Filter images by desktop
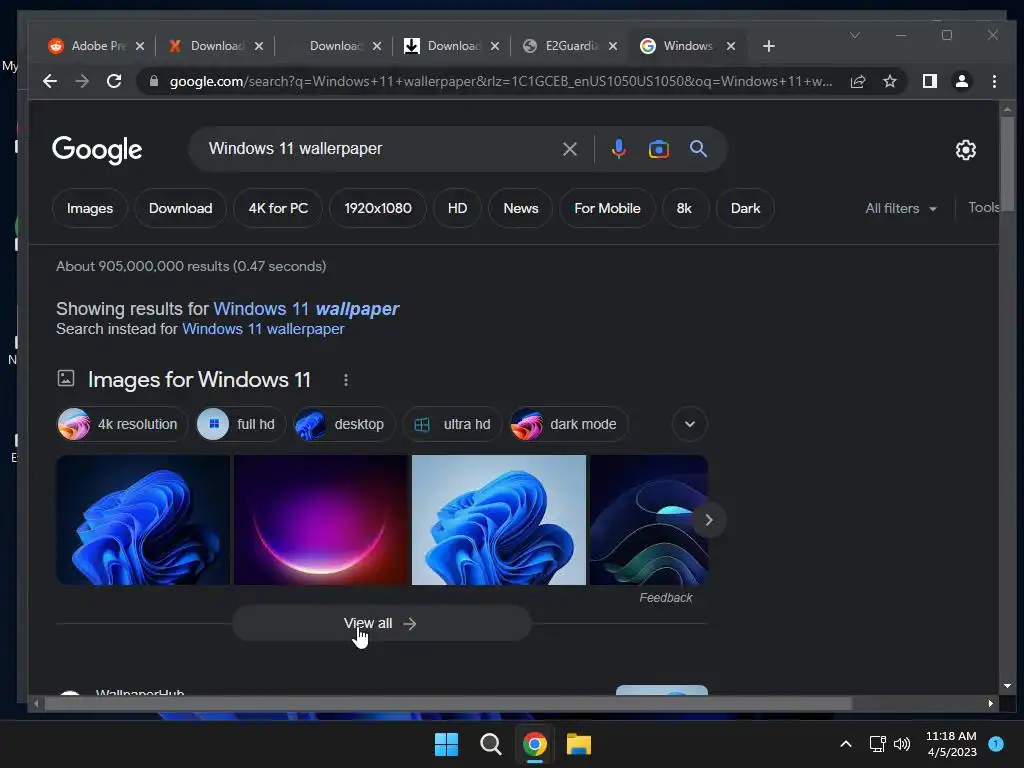 [x=344, y=424]
